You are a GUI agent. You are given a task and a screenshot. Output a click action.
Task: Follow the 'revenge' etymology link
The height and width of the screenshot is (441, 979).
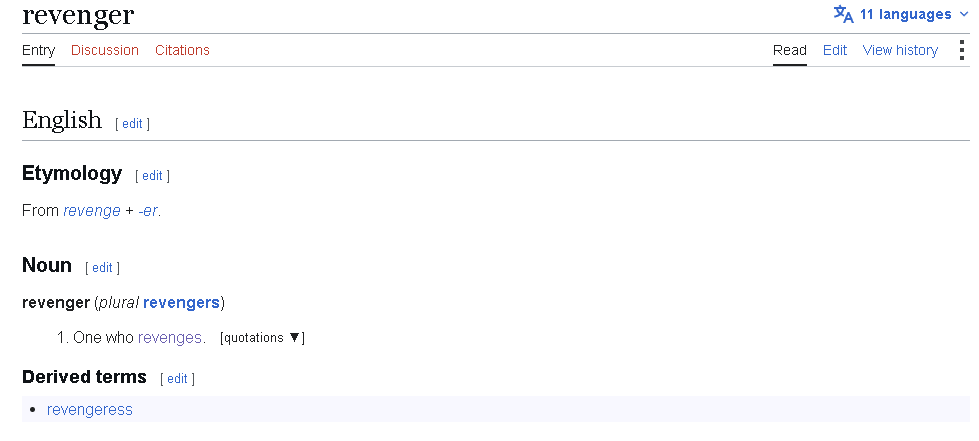pos(92,211)
